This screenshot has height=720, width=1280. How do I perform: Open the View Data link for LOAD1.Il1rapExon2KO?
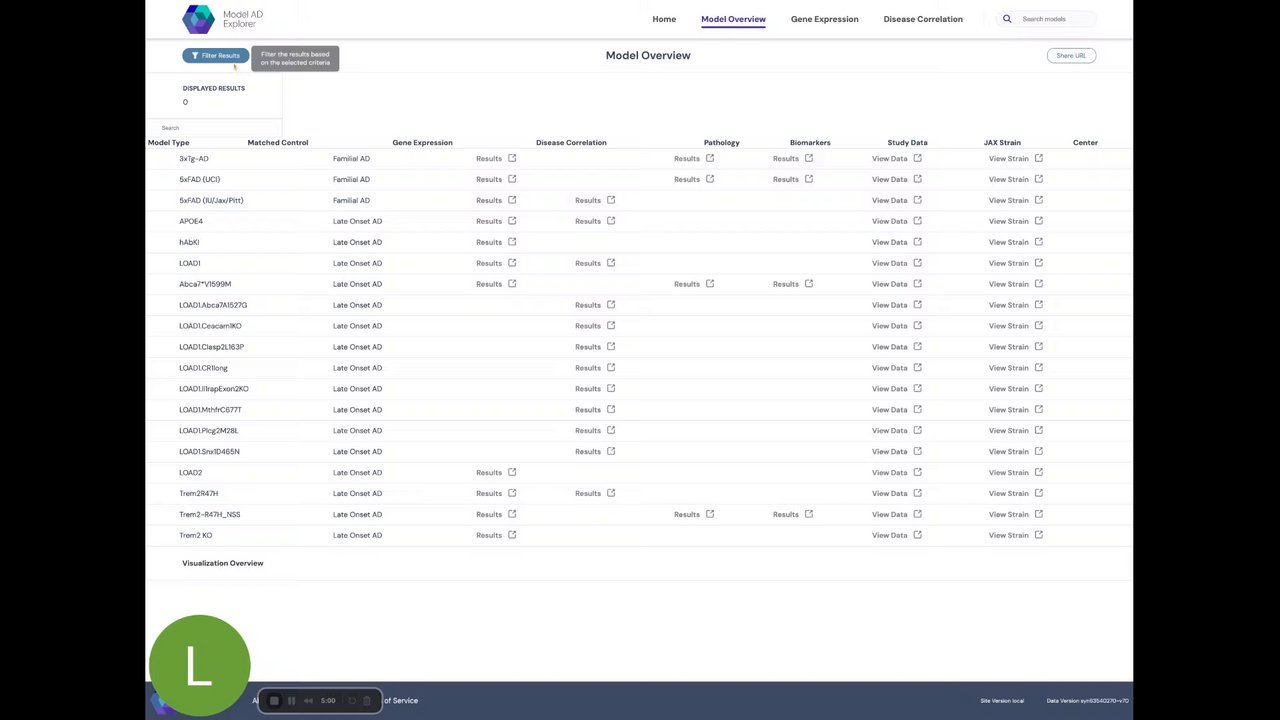coord(889,389)
